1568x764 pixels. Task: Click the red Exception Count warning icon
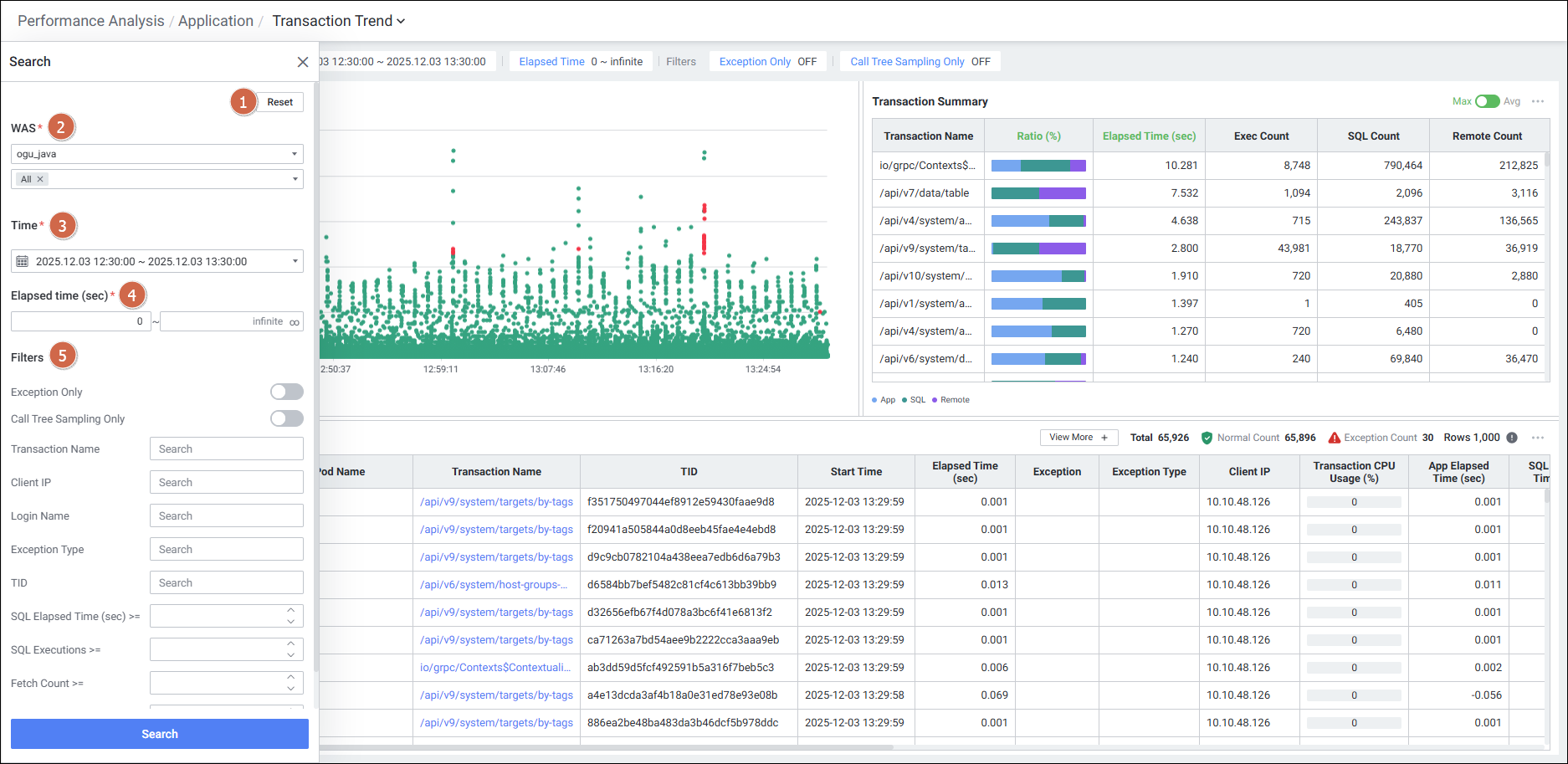pos(1335,438)
